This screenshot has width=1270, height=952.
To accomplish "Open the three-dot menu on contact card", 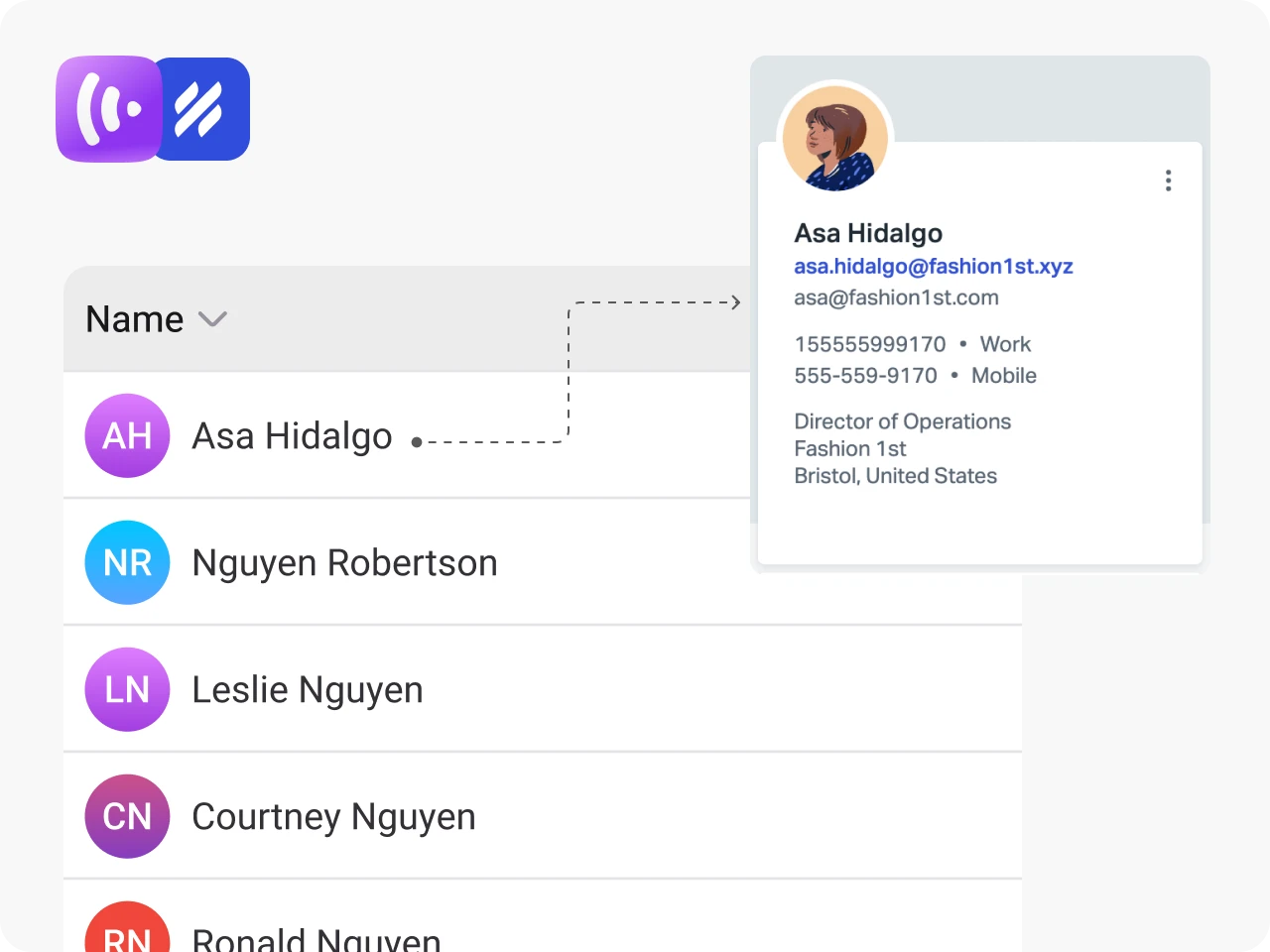I will [x=1168, y=180].
